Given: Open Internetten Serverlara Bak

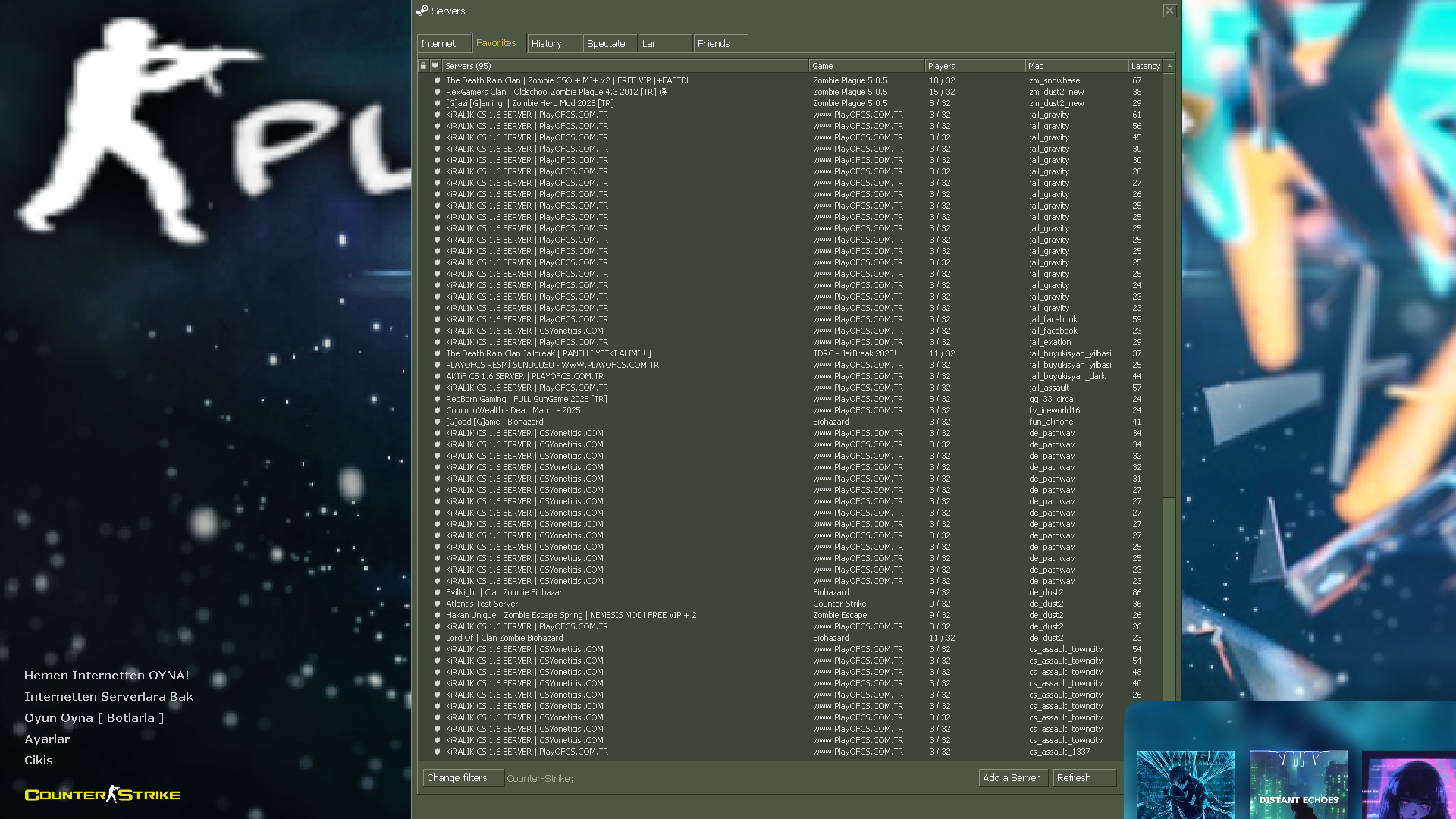Looking at the screenshot, I should coord(108,697).
